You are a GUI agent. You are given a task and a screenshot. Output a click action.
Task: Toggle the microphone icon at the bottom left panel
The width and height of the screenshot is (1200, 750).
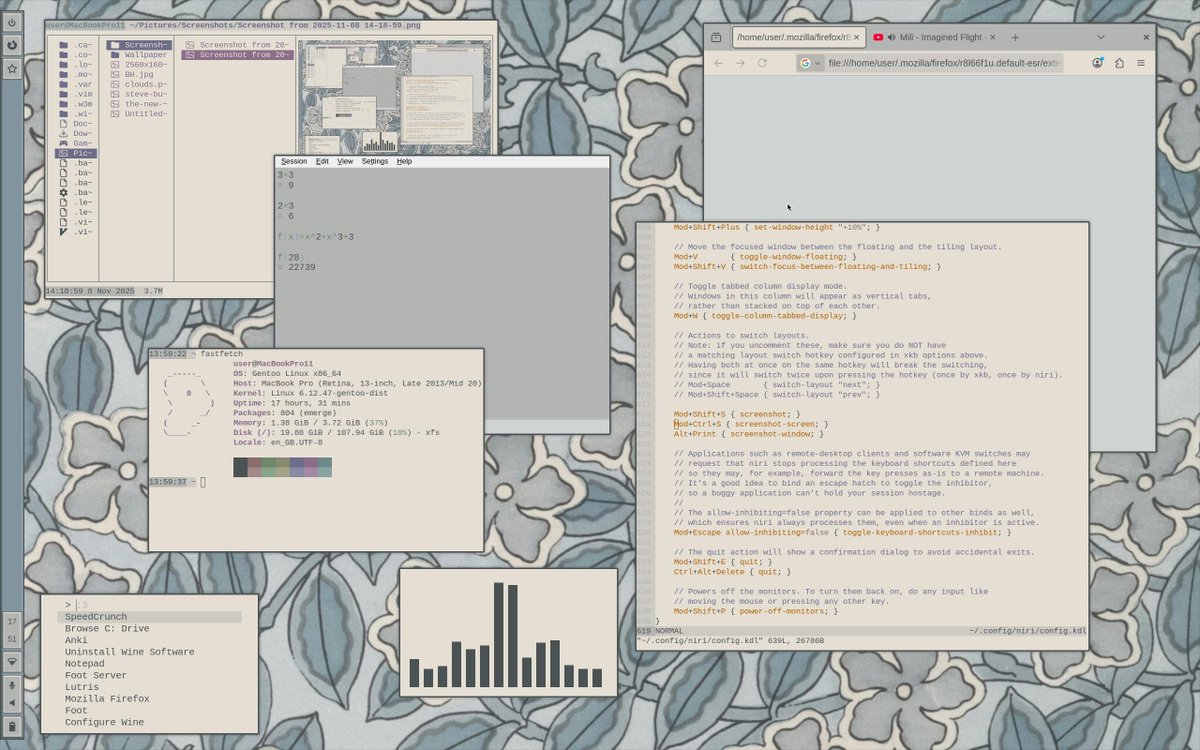click(x=12, y=686)
